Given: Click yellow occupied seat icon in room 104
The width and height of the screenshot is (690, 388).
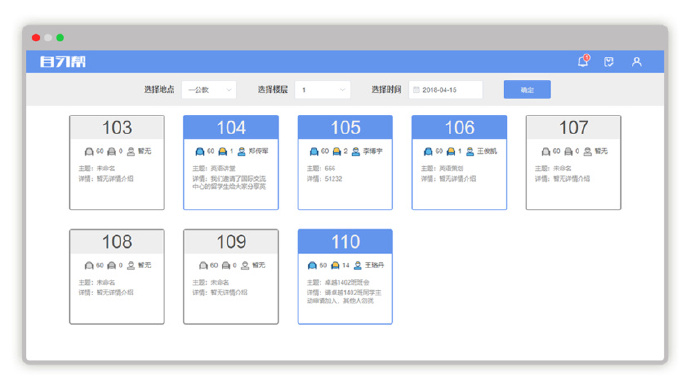Looking at the screenshot, I should pos(223,151).
